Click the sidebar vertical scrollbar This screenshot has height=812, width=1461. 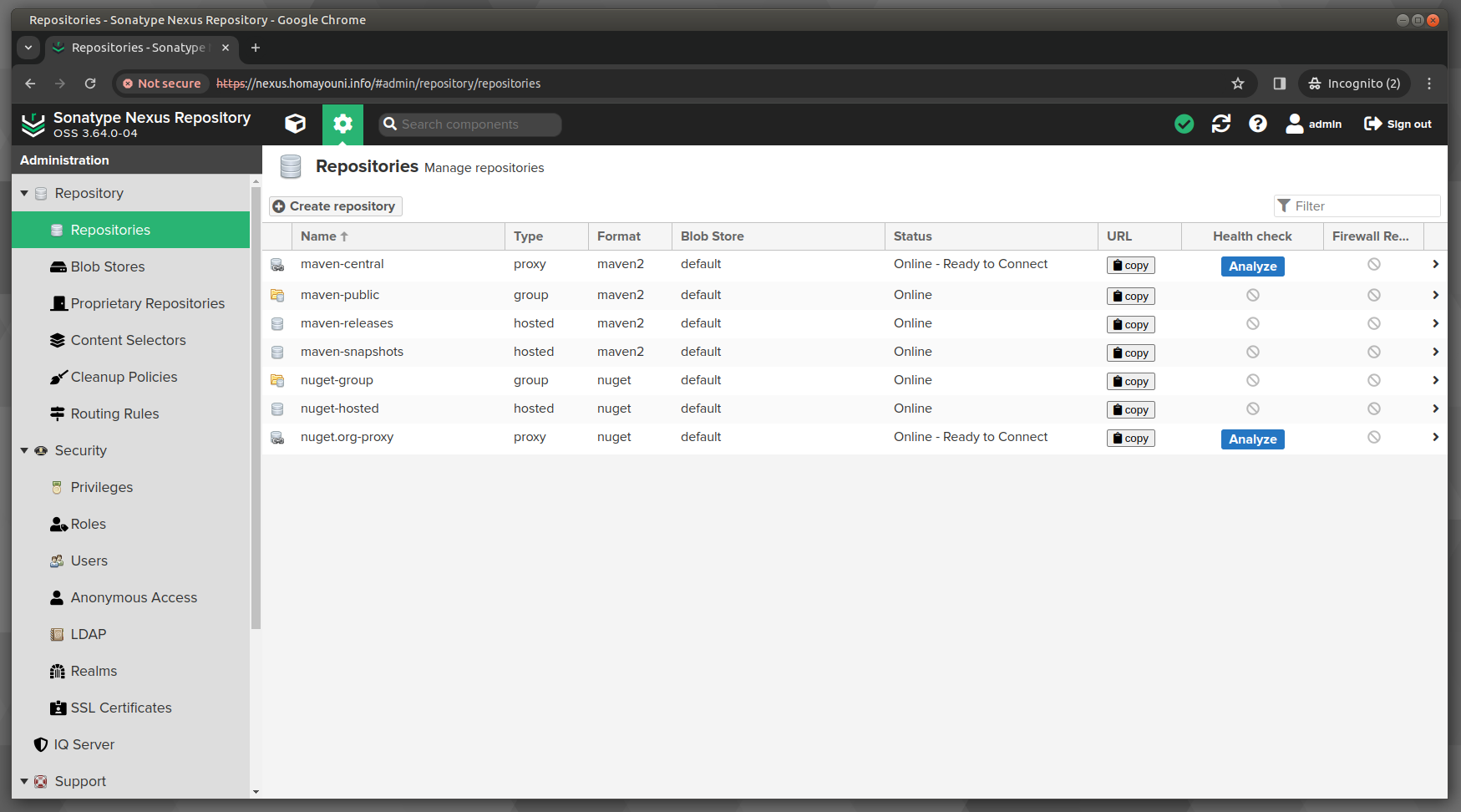[x=256, y=408]
